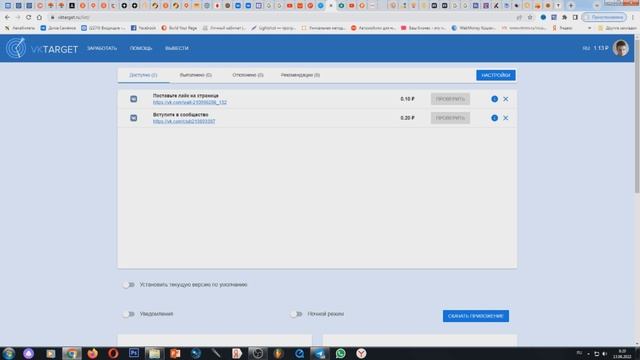
Task: Show info for the like task
Action: point(494,99)
